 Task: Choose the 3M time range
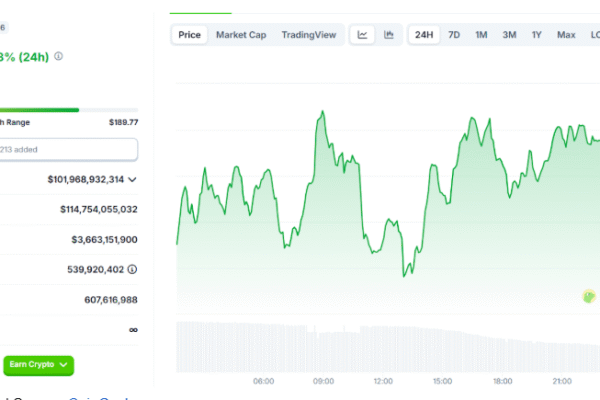point(509,35)
